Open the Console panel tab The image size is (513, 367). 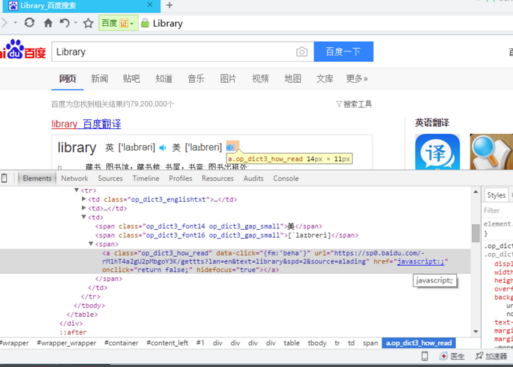point(286,178)
